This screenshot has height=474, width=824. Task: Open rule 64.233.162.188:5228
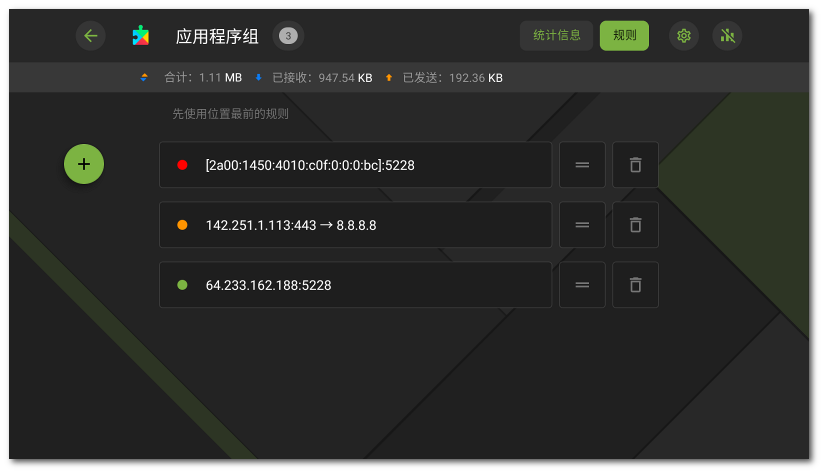356,285
